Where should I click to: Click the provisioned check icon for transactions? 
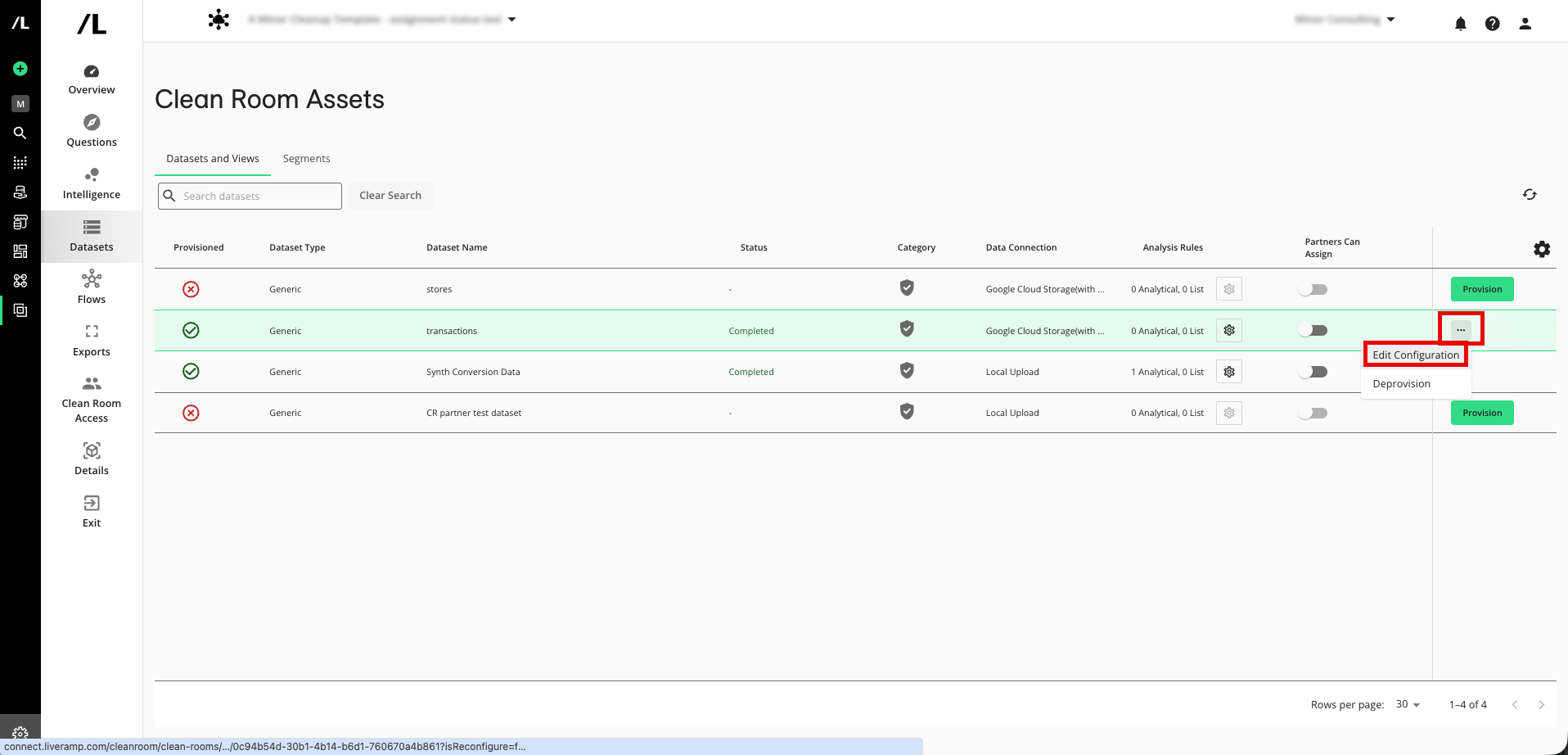coord(191,330)
